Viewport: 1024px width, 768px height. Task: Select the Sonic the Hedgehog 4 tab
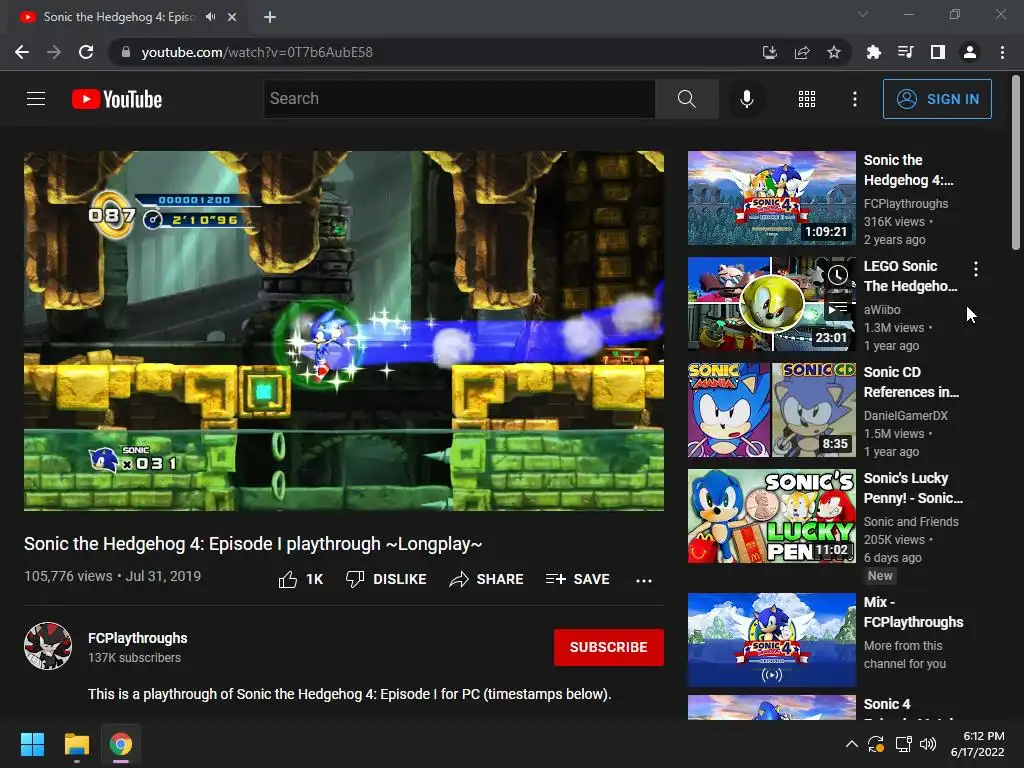(127, 17)
